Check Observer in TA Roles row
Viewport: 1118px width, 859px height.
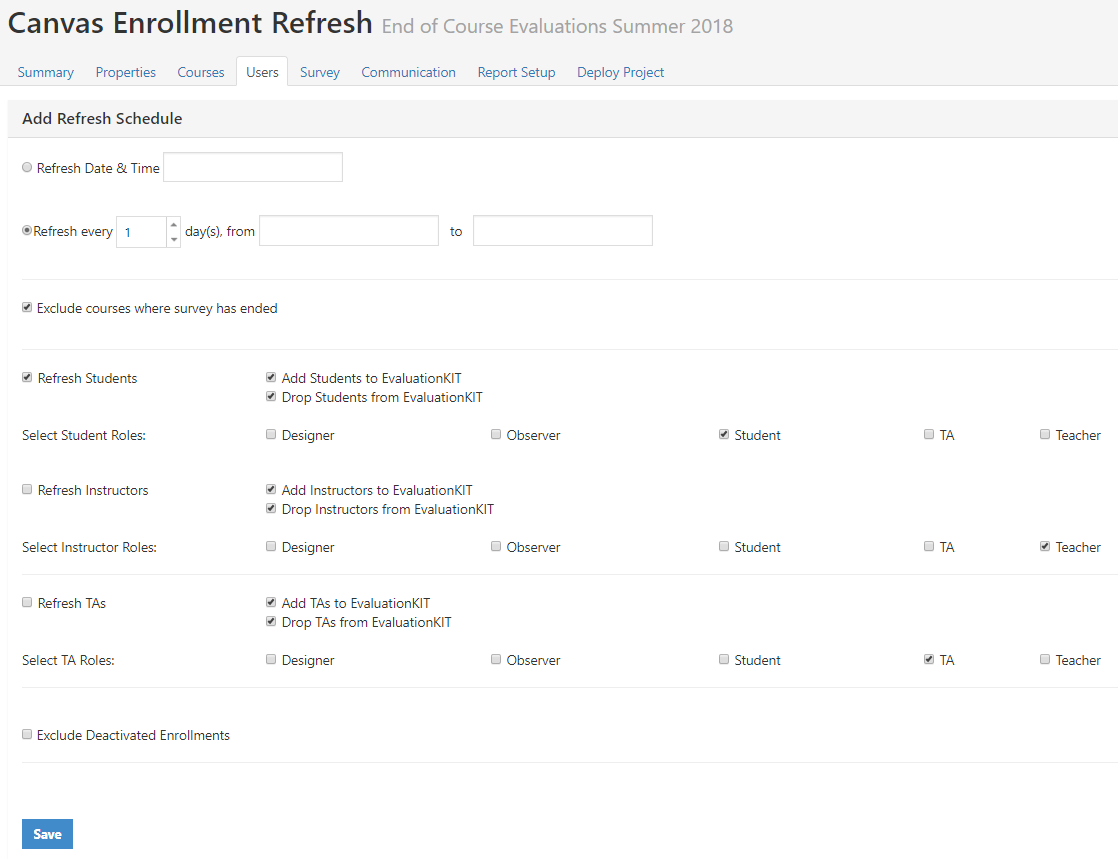point(496,659)
